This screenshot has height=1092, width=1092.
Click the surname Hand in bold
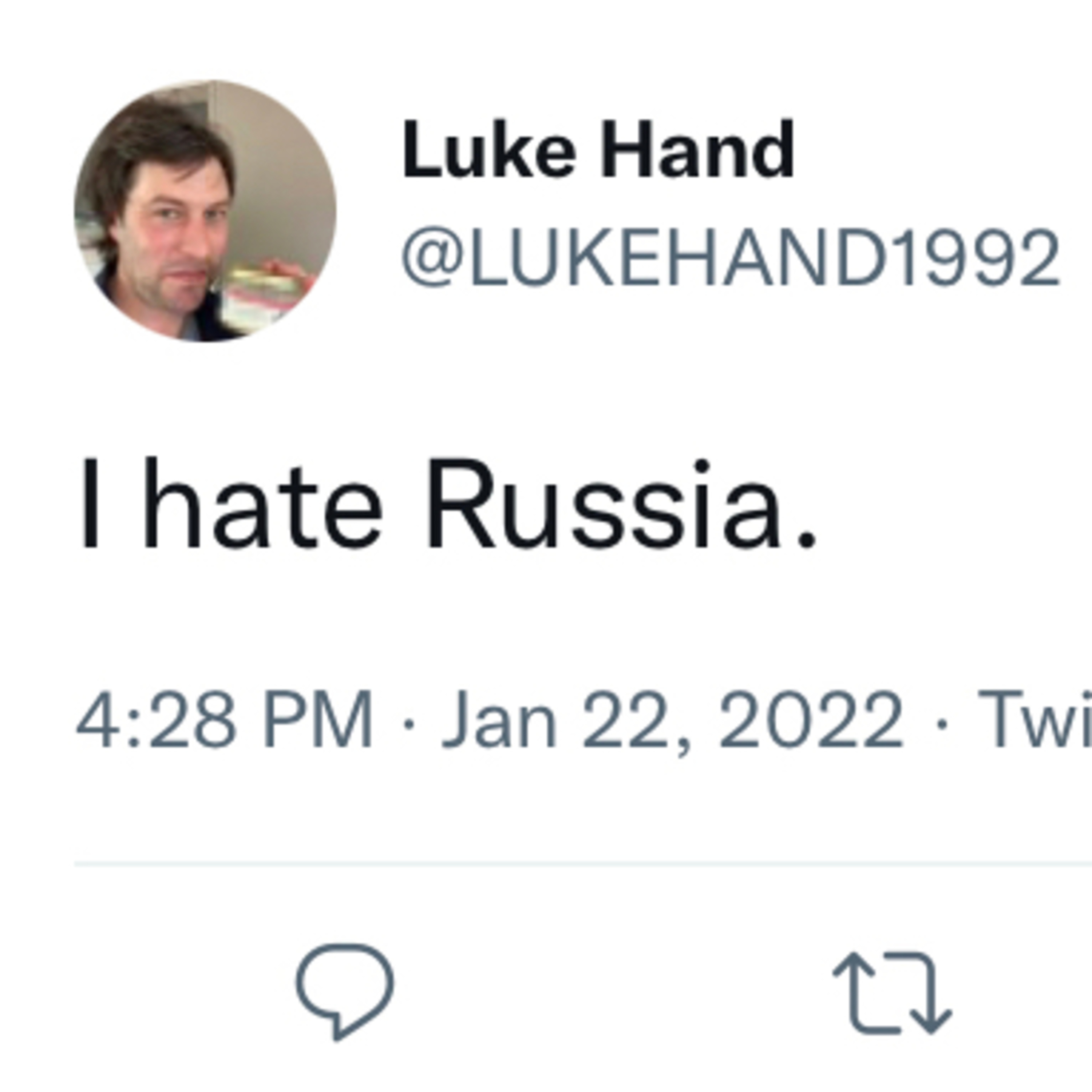coord(697,150)
